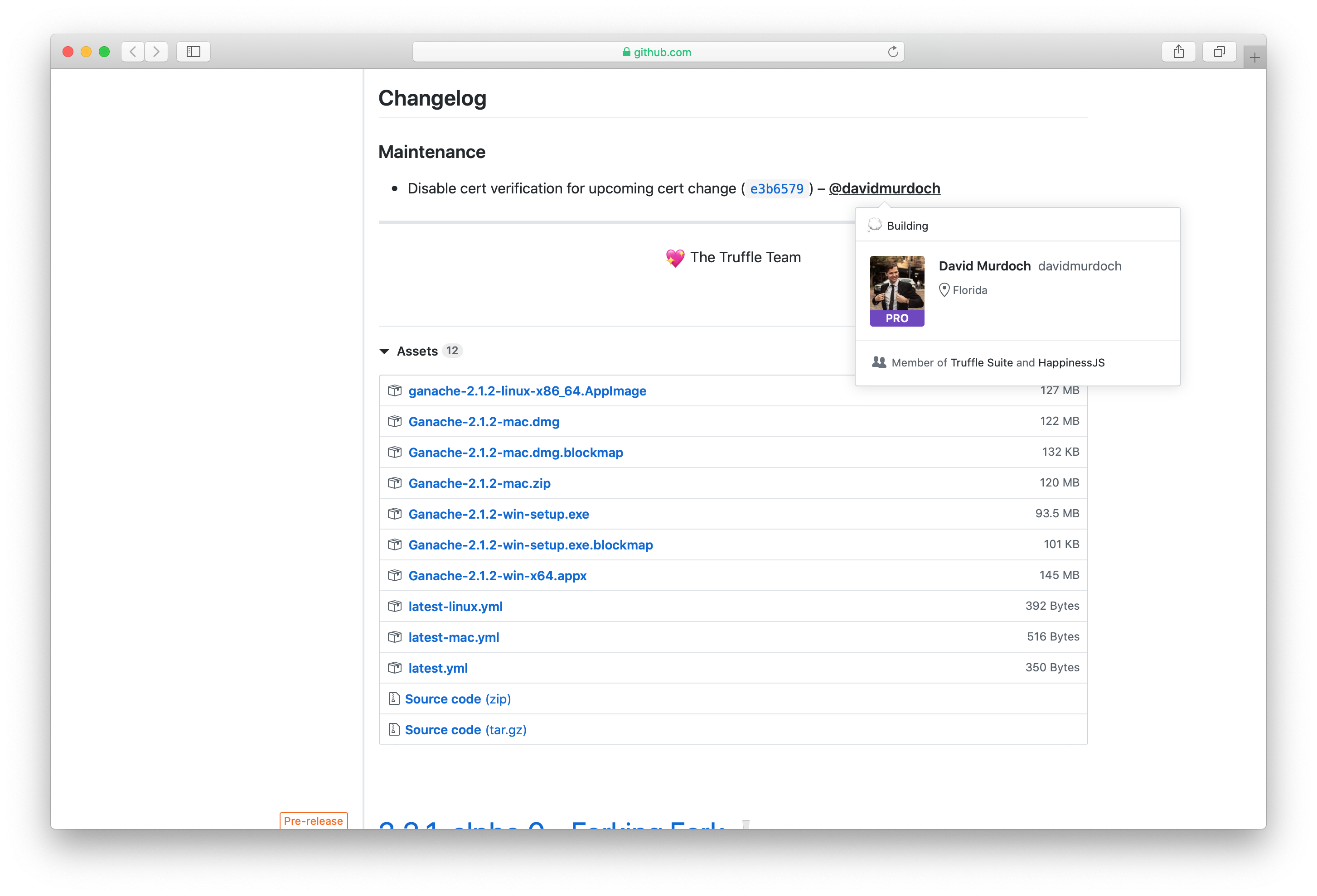Open the Safari share menu

1178,52
